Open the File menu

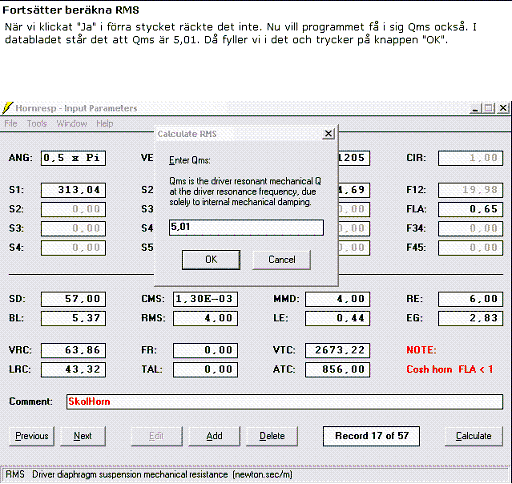pos(11,124)
